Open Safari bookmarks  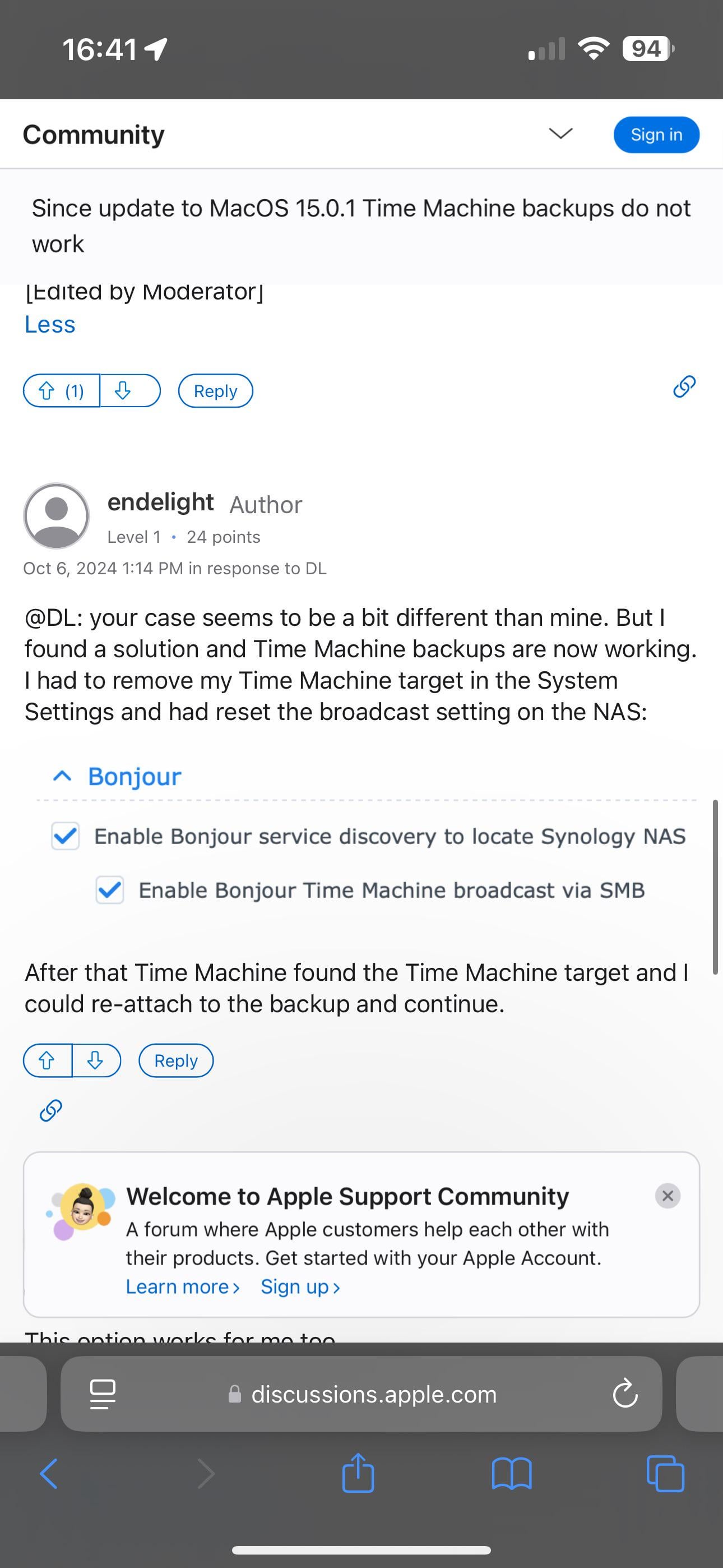click(511, 1474)
